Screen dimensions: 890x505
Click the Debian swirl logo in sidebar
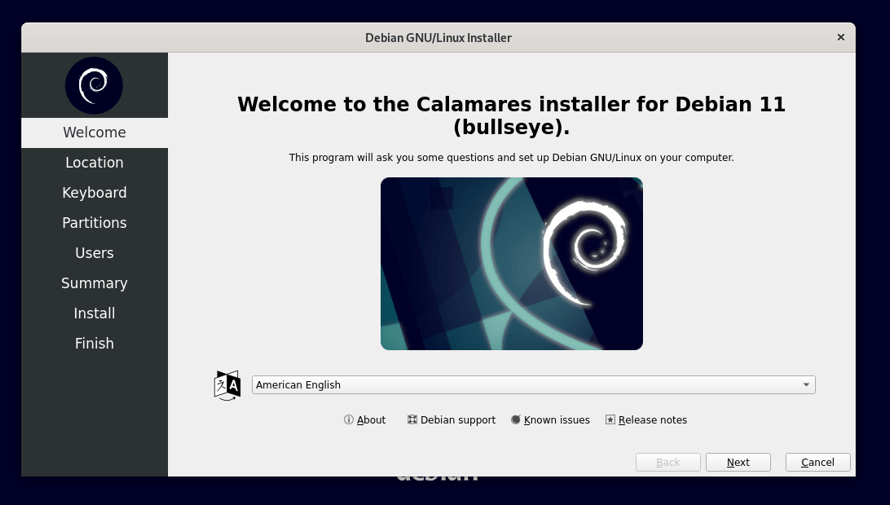[94, 86]
